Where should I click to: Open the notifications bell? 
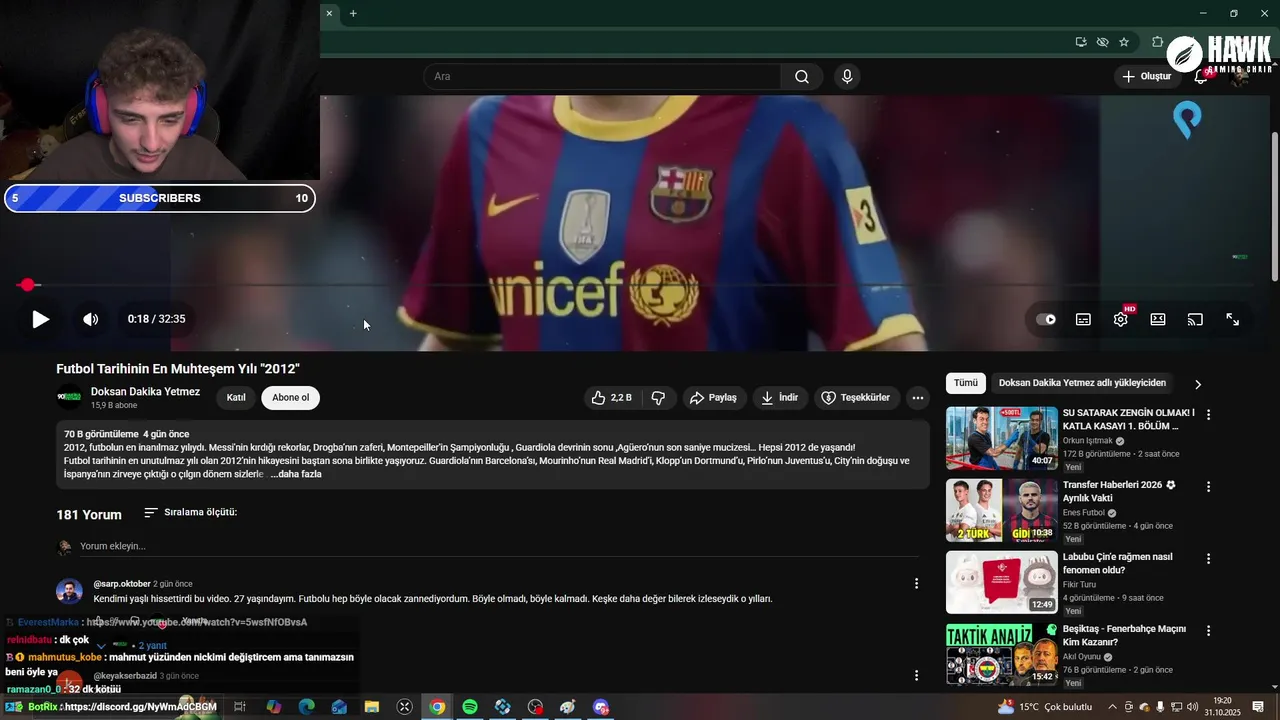coord(1203,77)
